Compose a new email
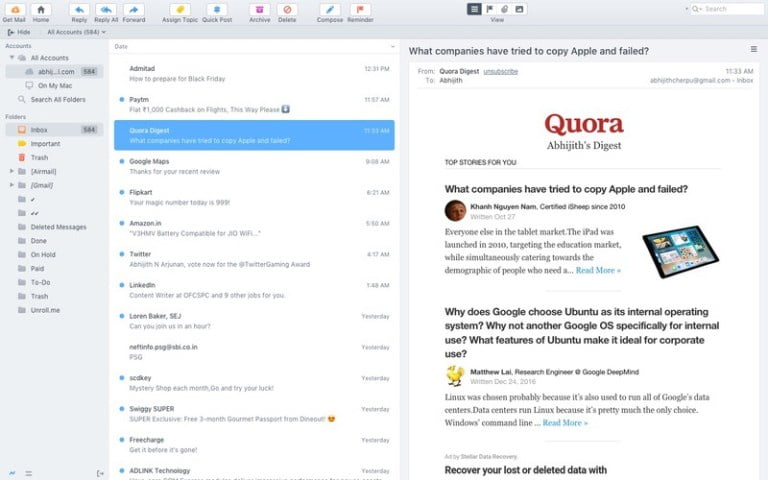Screen dimensions: 768x480 tap(330, 9)
